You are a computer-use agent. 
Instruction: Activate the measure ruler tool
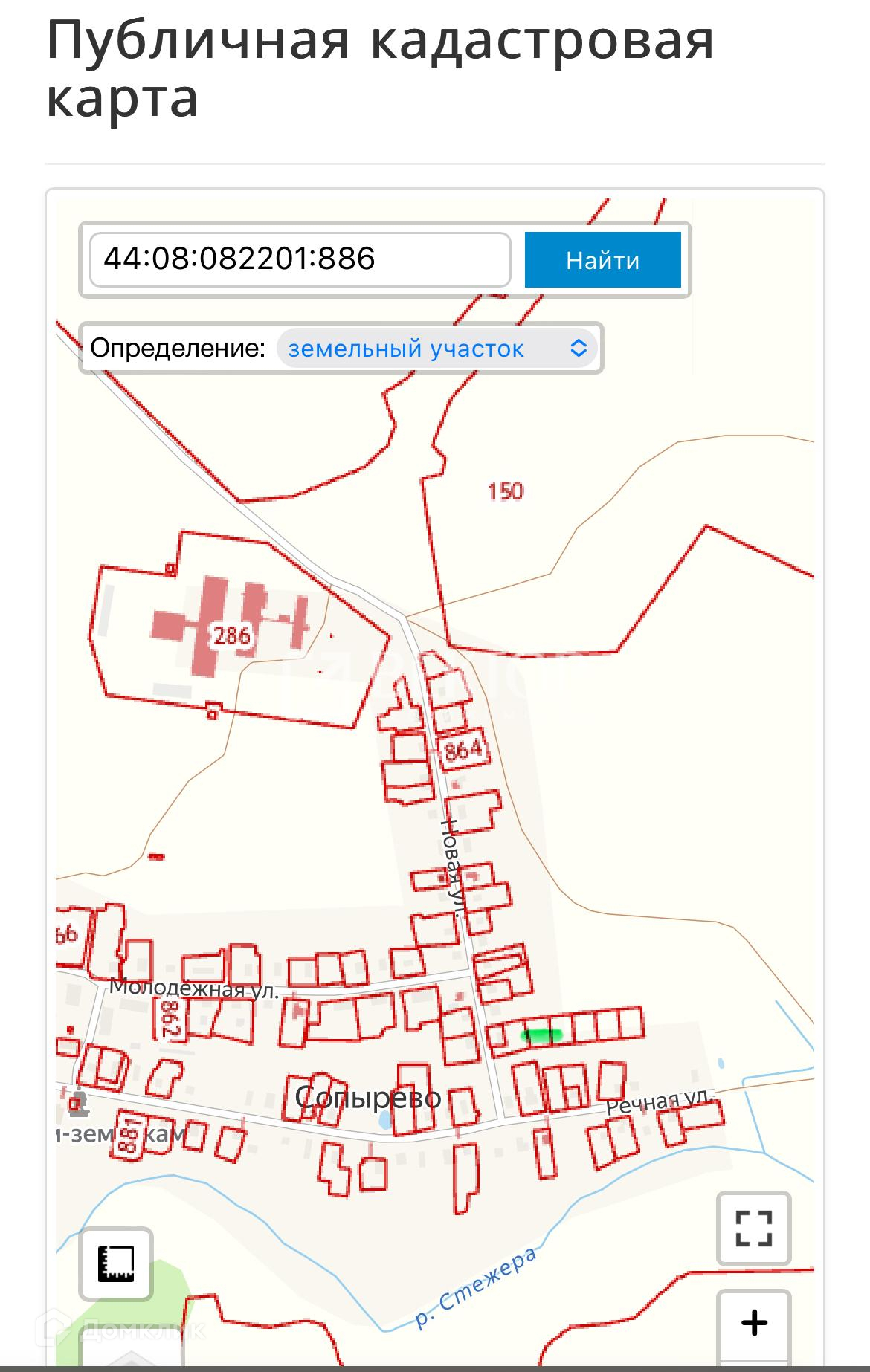point(116,1263)
